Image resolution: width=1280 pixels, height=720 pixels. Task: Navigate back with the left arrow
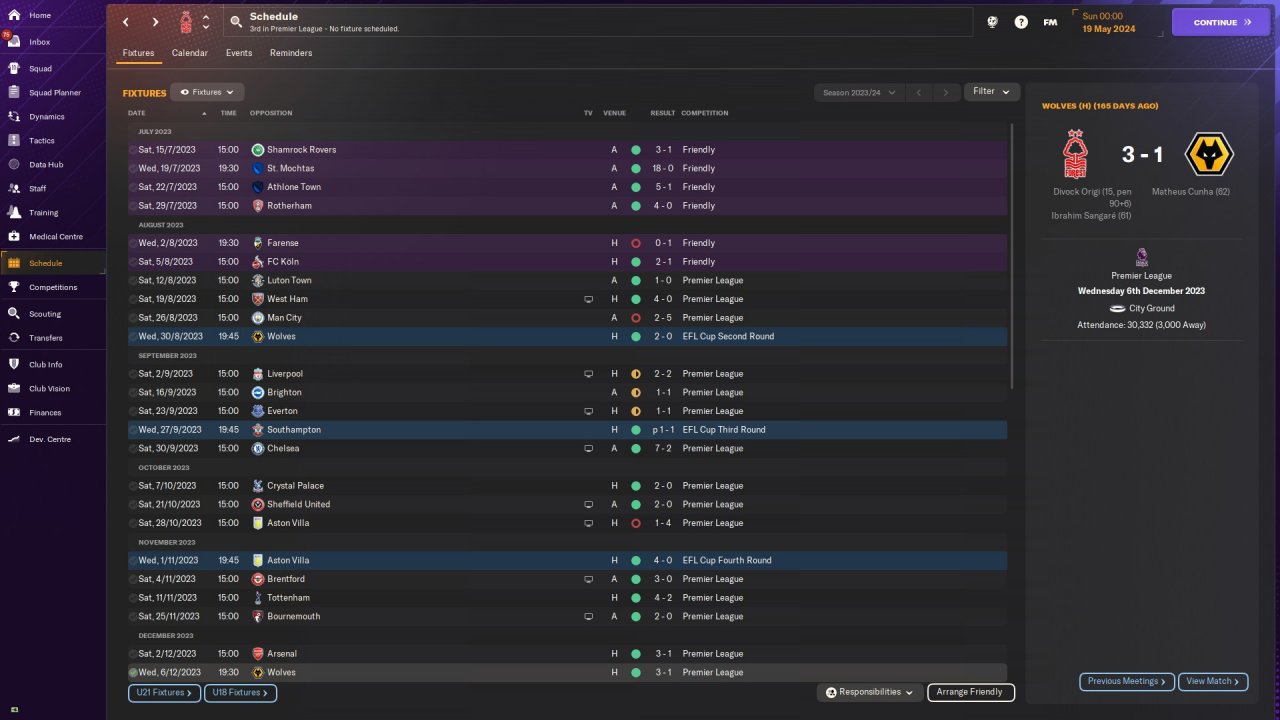click(x=126, y=22)
